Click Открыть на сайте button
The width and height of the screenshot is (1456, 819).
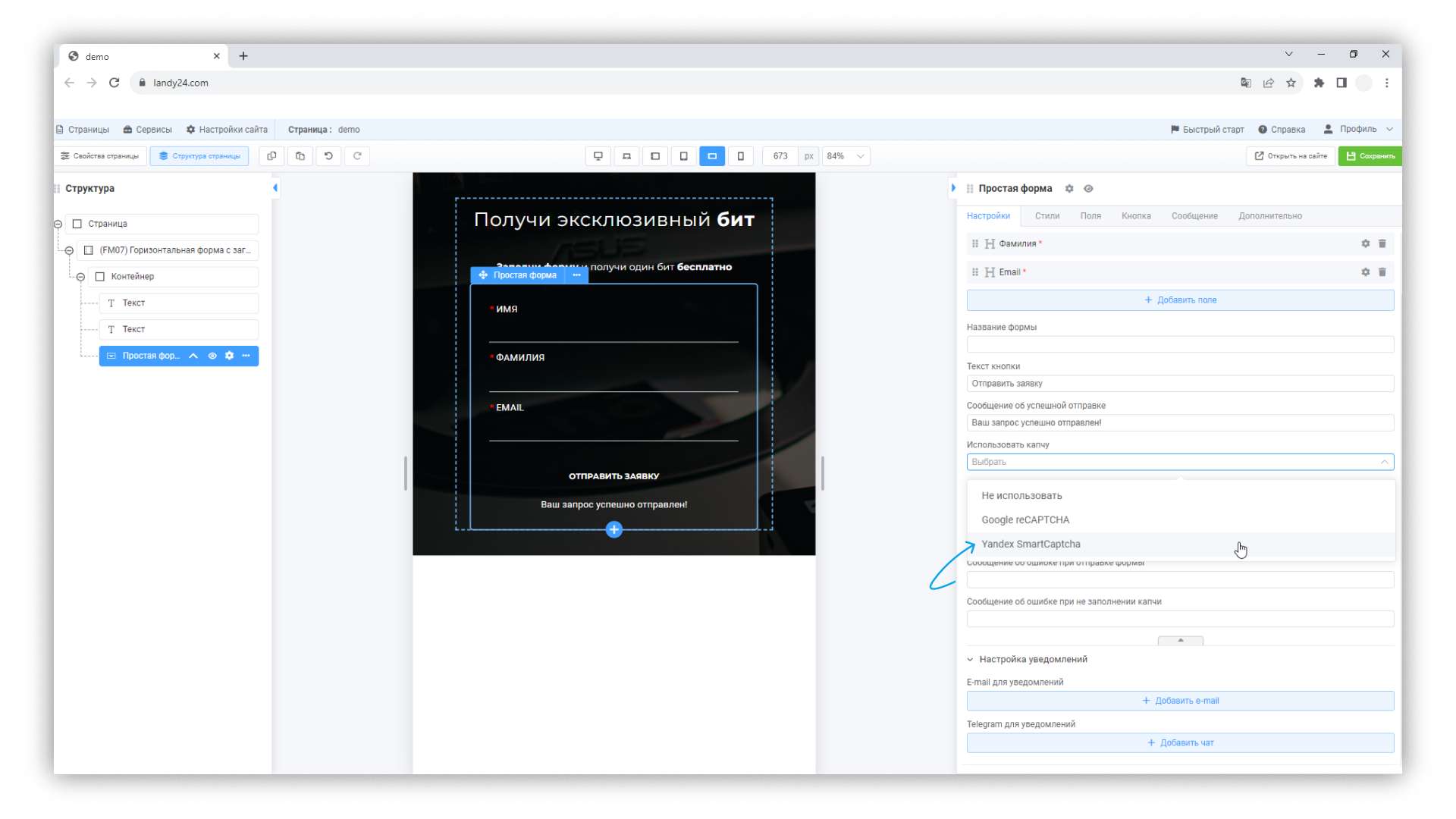(1291, 156)
